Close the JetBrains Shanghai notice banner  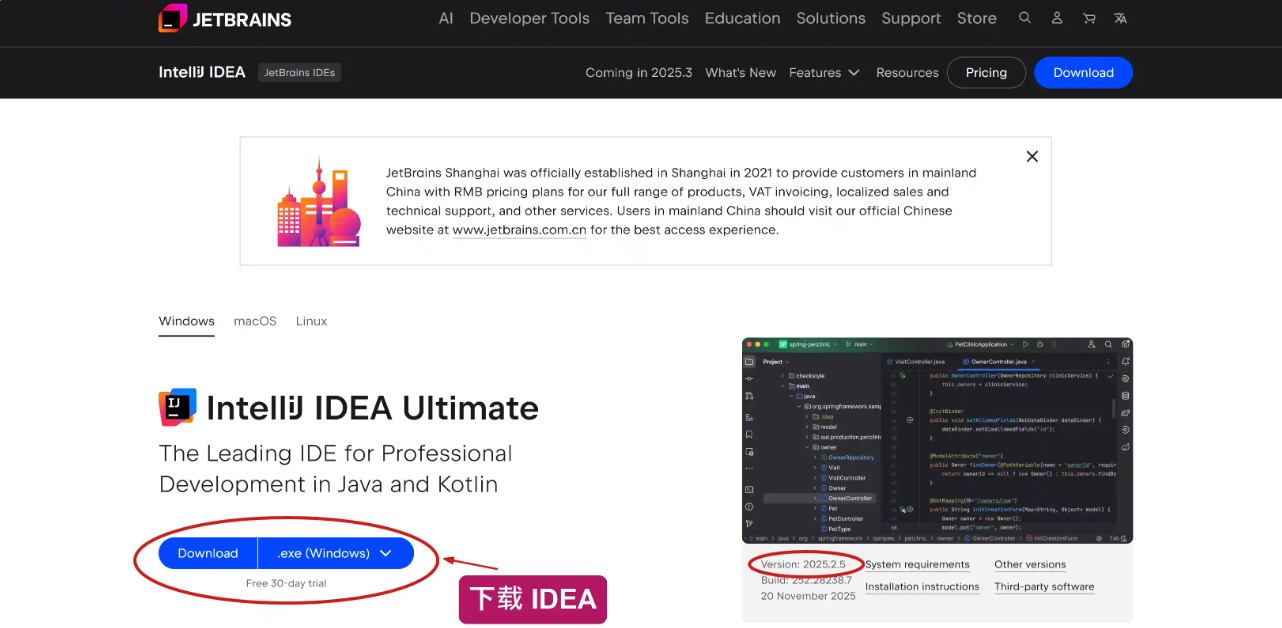pyautogui.click(x=1032, y=157)
